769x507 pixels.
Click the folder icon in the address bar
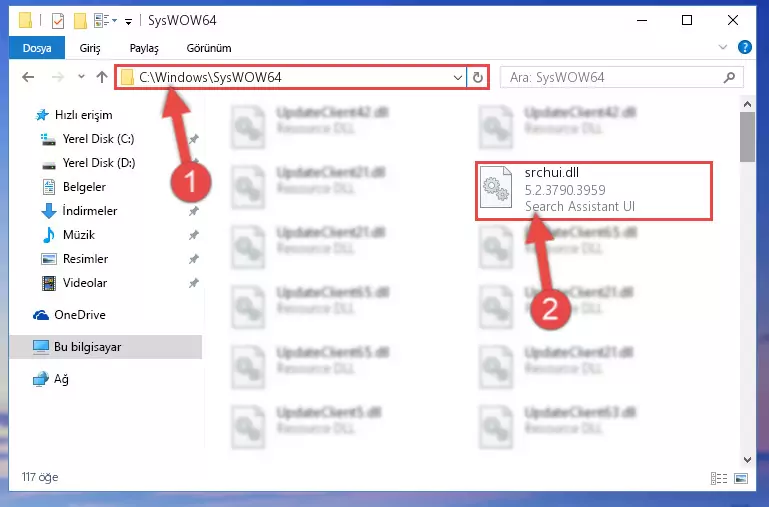click(x=128, y=77)
